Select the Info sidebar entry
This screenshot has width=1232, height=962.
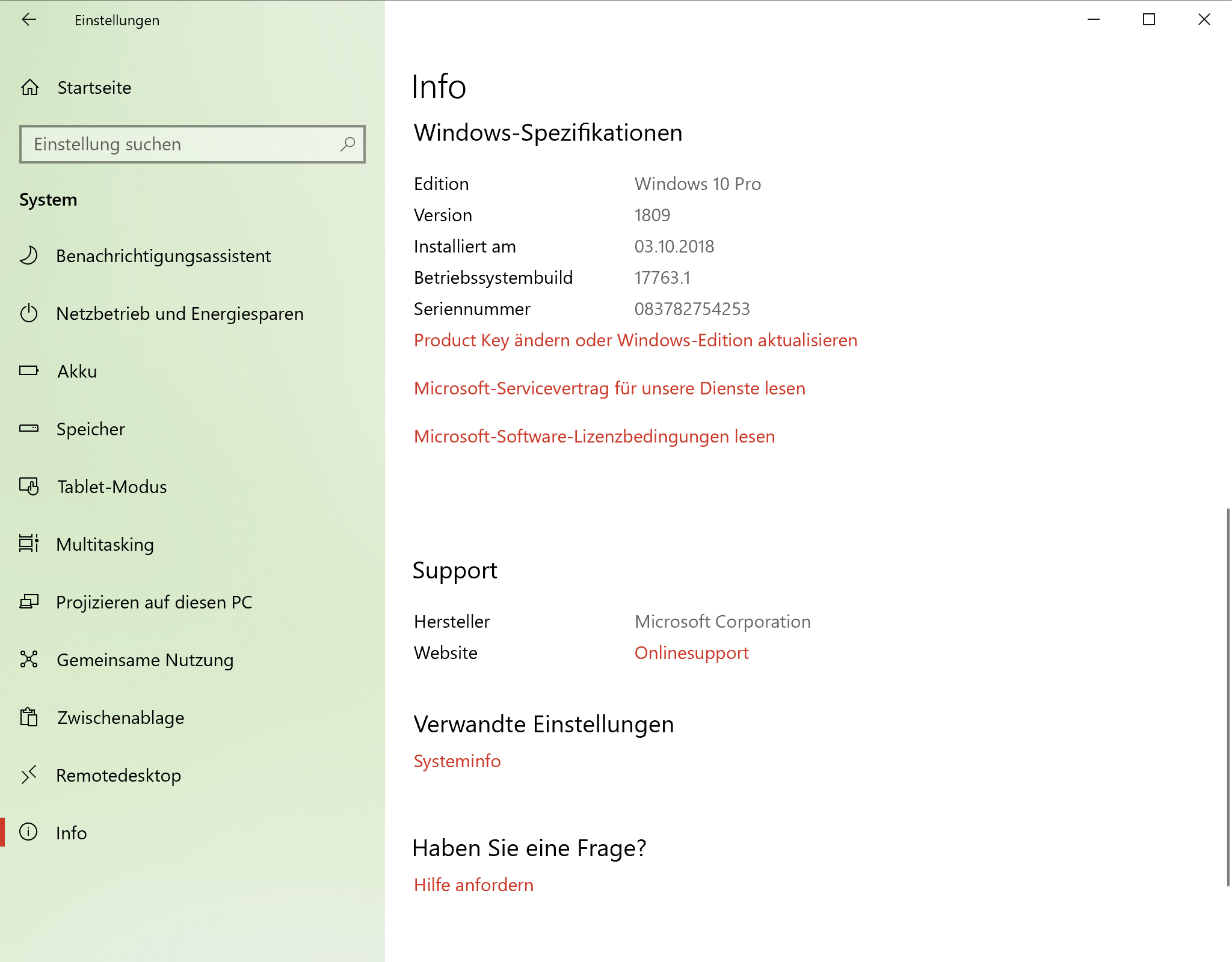pos(192,833)
